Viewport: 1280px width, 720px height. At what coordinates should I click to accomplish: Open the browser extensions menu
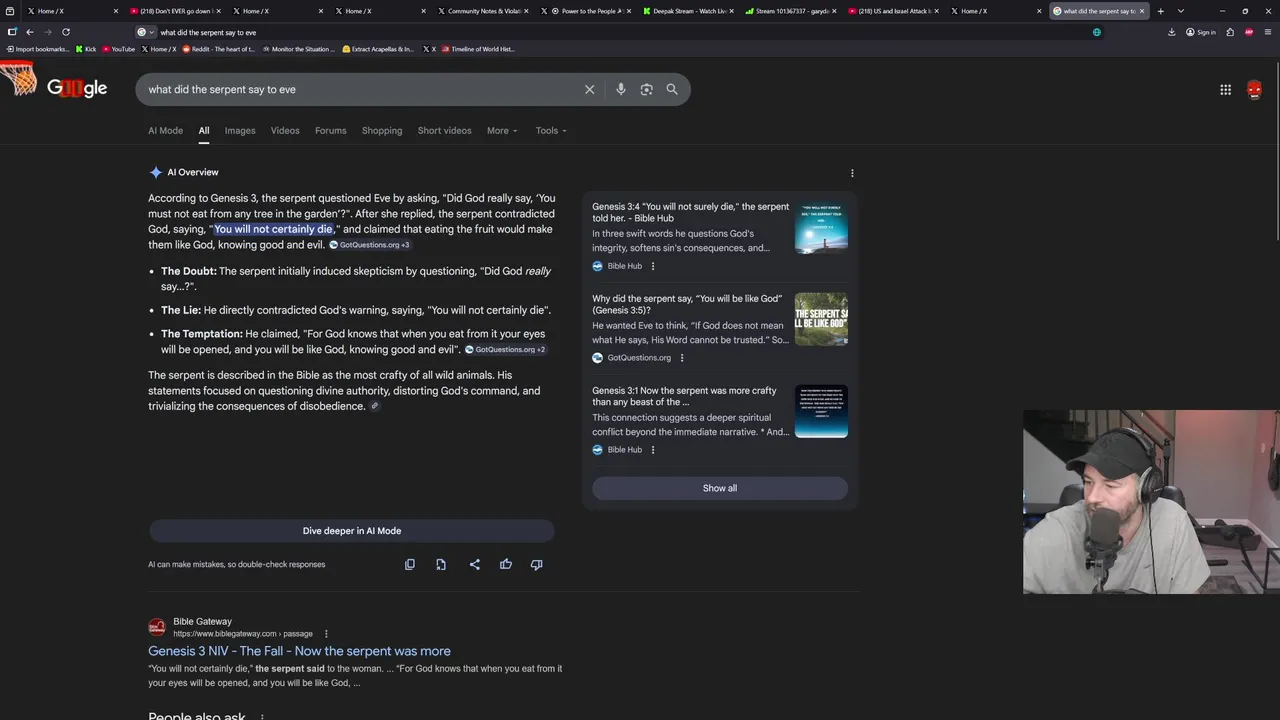[1231, 32]
